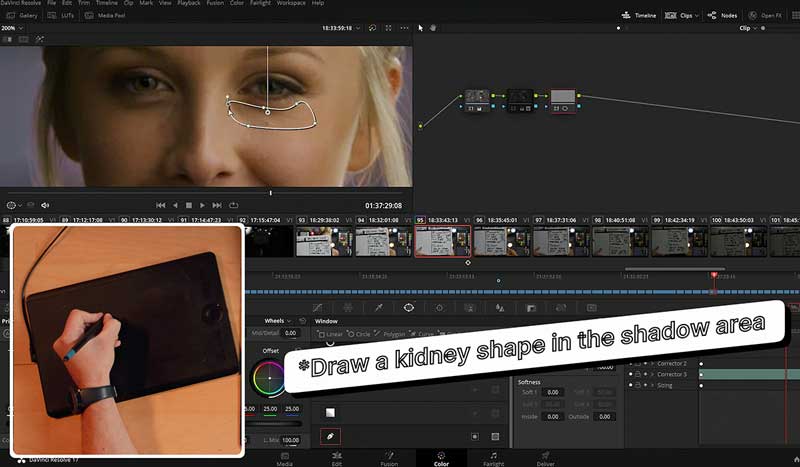Viewport: 800px width, 467px height.
Task: Add a Linear window
Action: click(330, 334)
